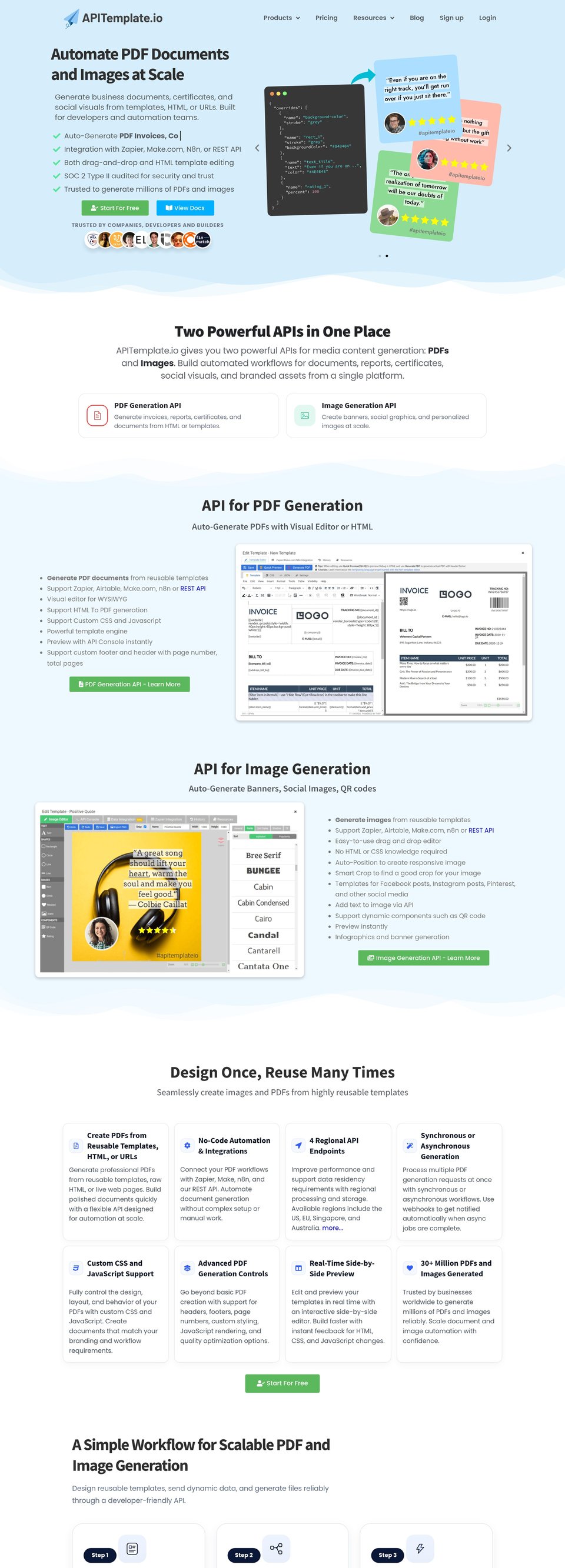The height and width of the screenshot is (1568, 565).
Task: Follow REST API link in image feature list
Action: coord(481,830)
